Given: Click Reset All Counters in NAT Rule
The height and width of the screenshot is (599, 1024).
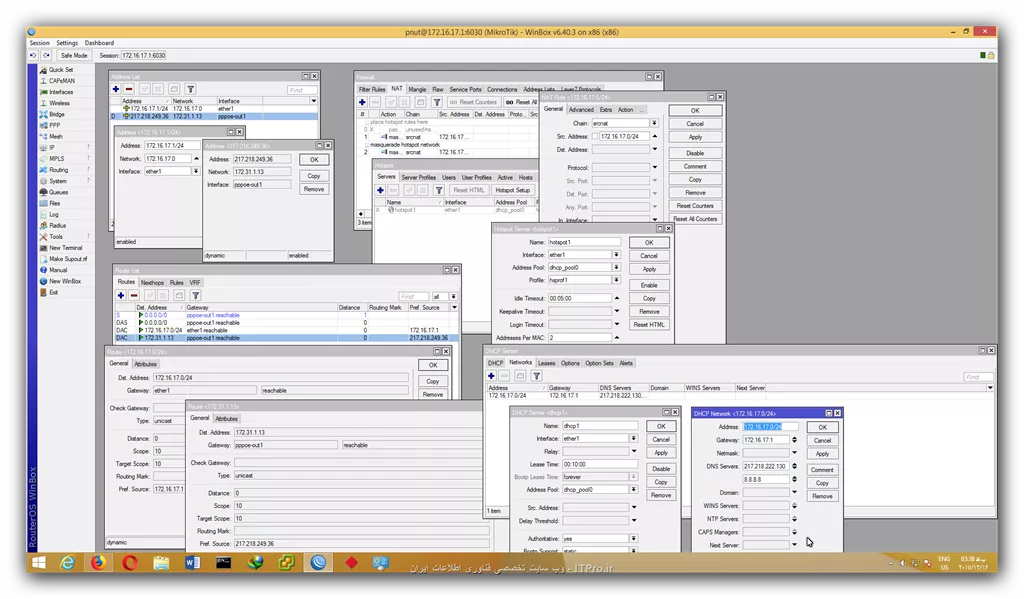Looking at the screenshot, I should tap(695, 219).
